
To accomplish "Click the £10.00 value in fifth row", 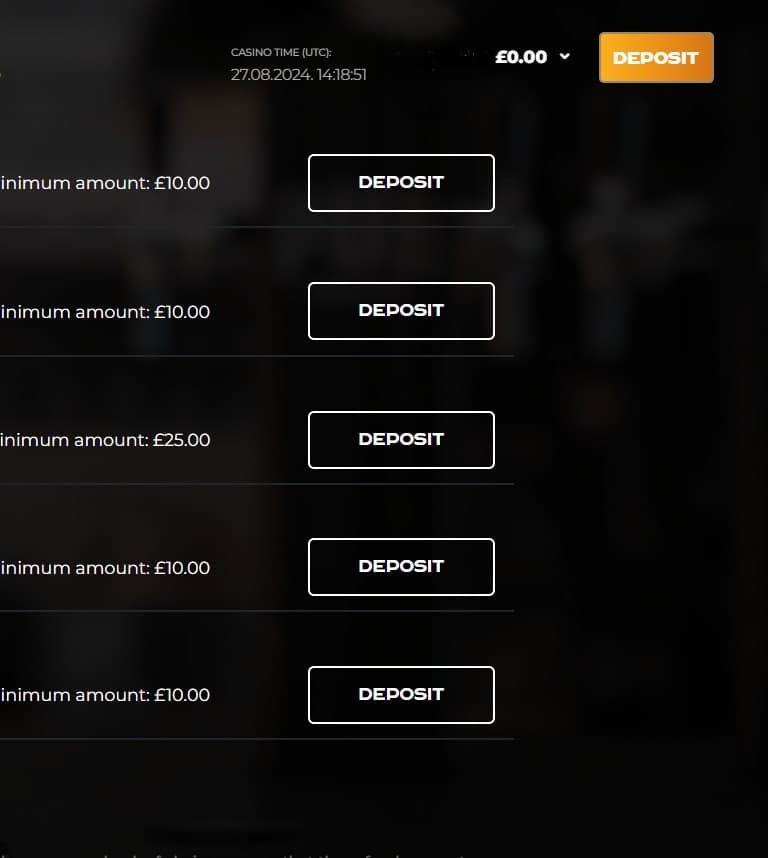I will point(182,695).
